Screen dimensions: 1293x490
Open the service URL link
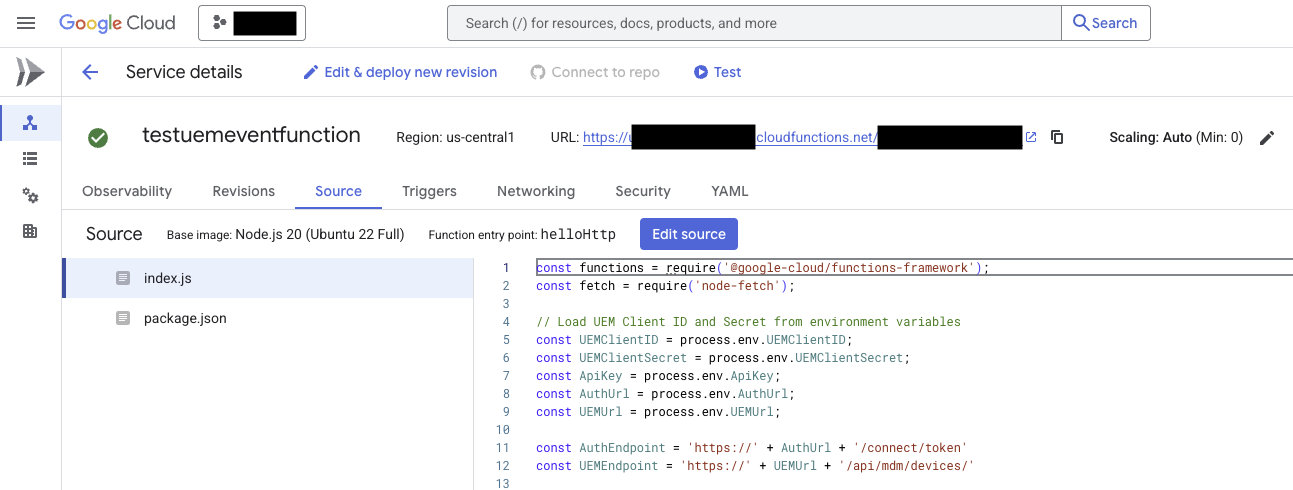[803, 138]
